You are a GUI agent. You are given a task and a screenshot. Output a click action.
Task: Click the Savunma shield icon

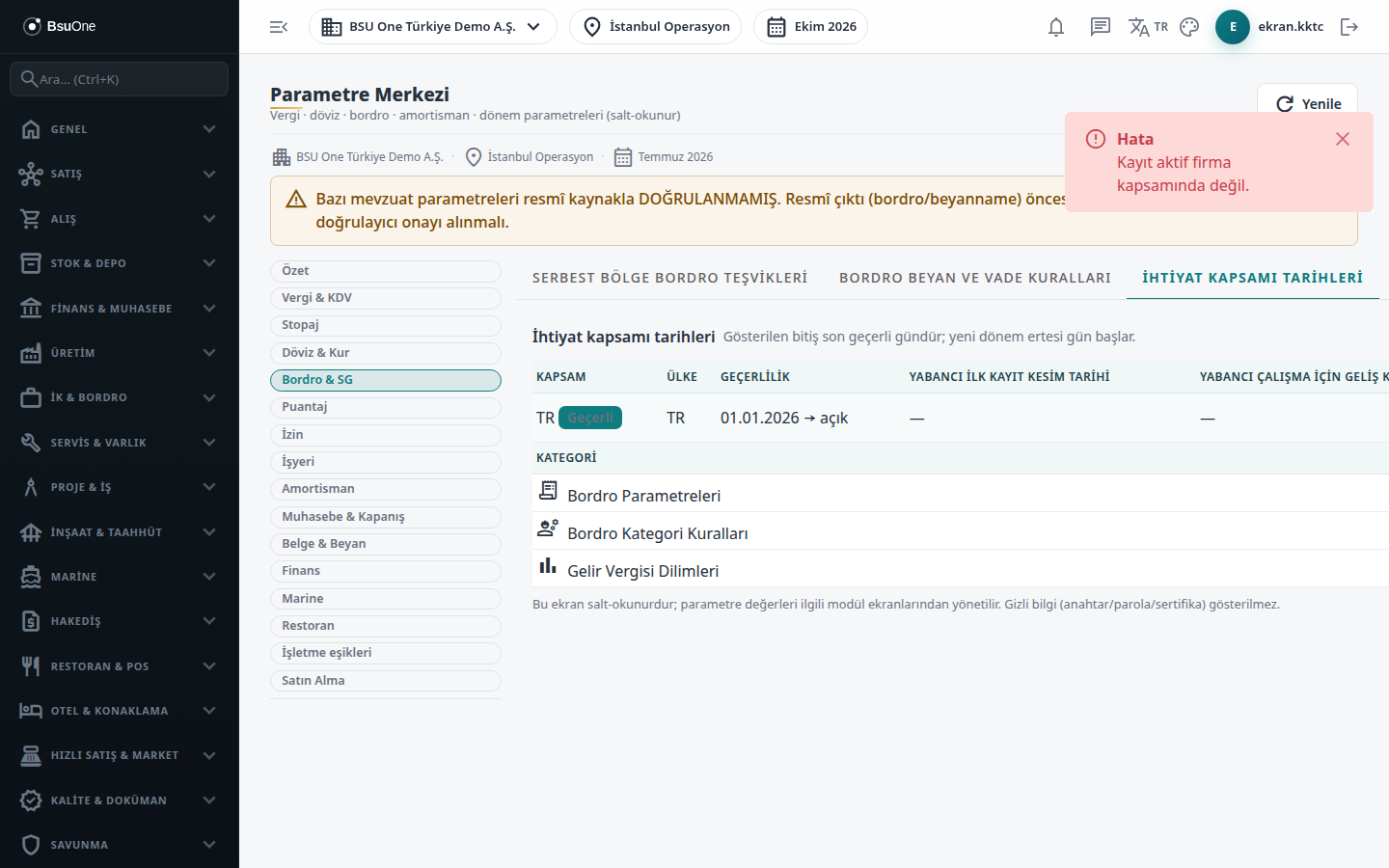[x=31, y=845]
